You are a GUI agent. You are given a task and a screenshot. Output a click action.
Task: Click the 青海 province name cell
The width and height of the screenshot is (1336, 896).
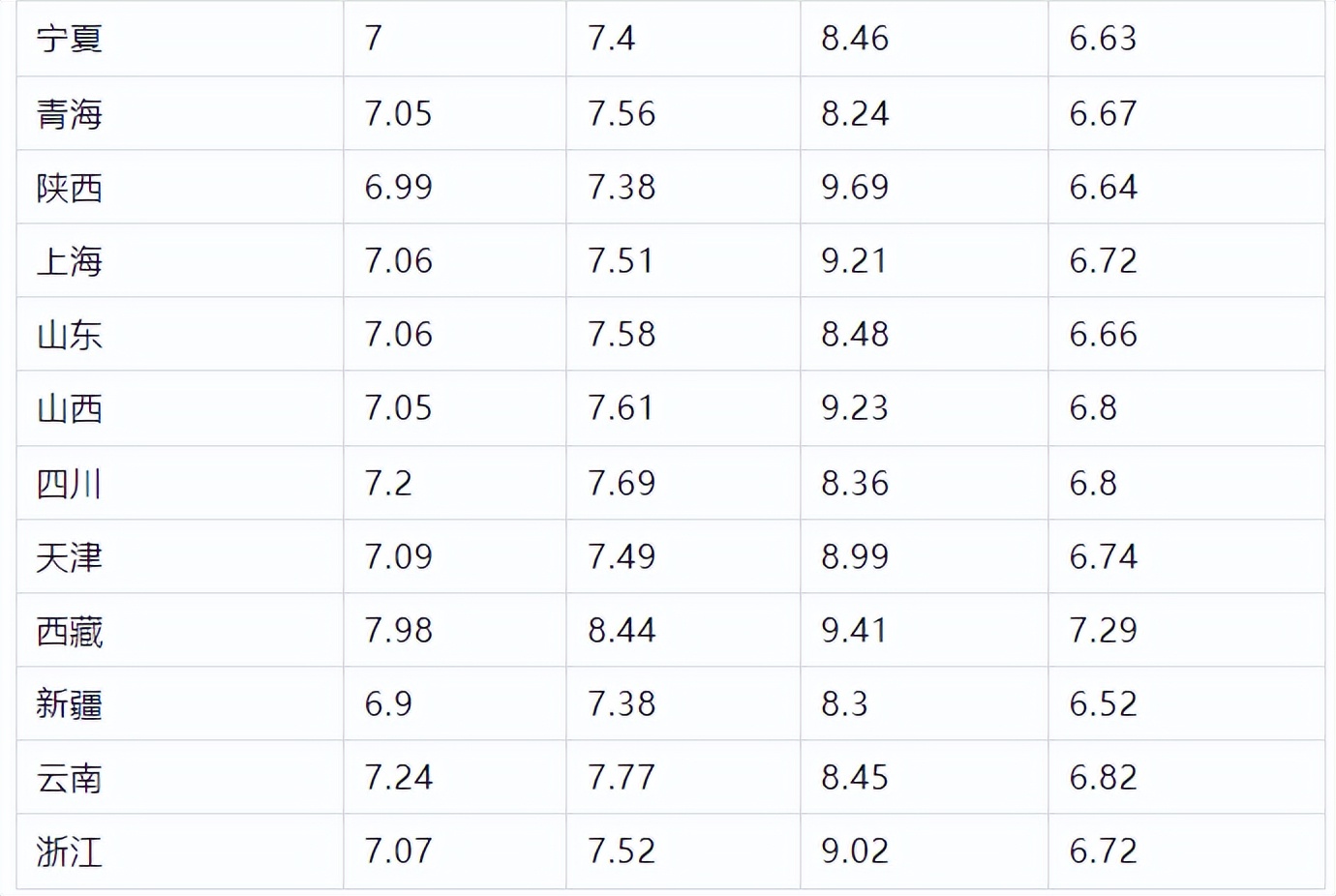[180, 113]
